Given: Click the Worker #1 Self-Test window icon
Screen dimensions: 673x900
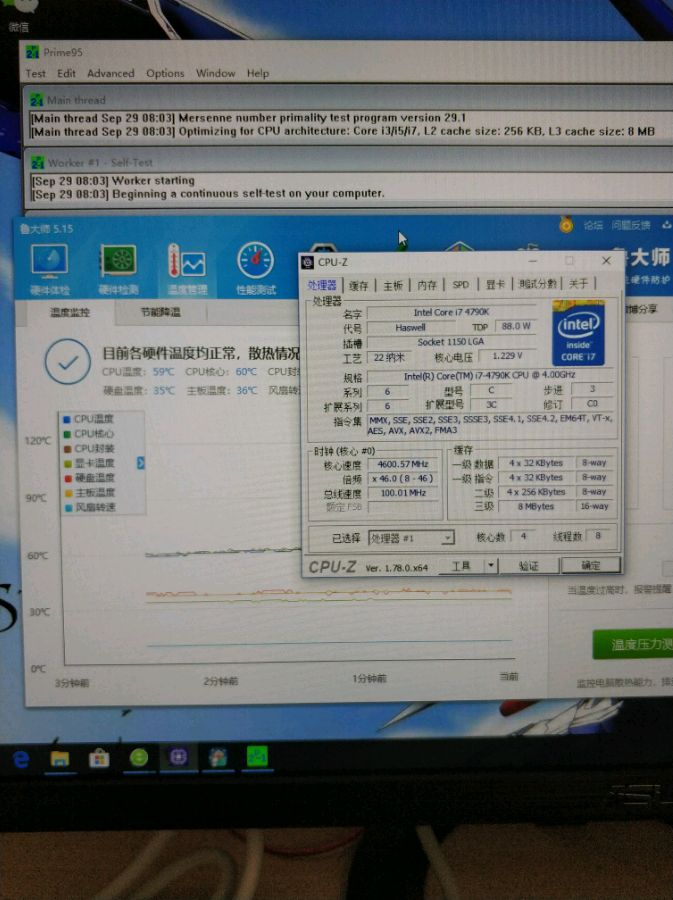Looking at the screenshot, I should pos(38,162).
